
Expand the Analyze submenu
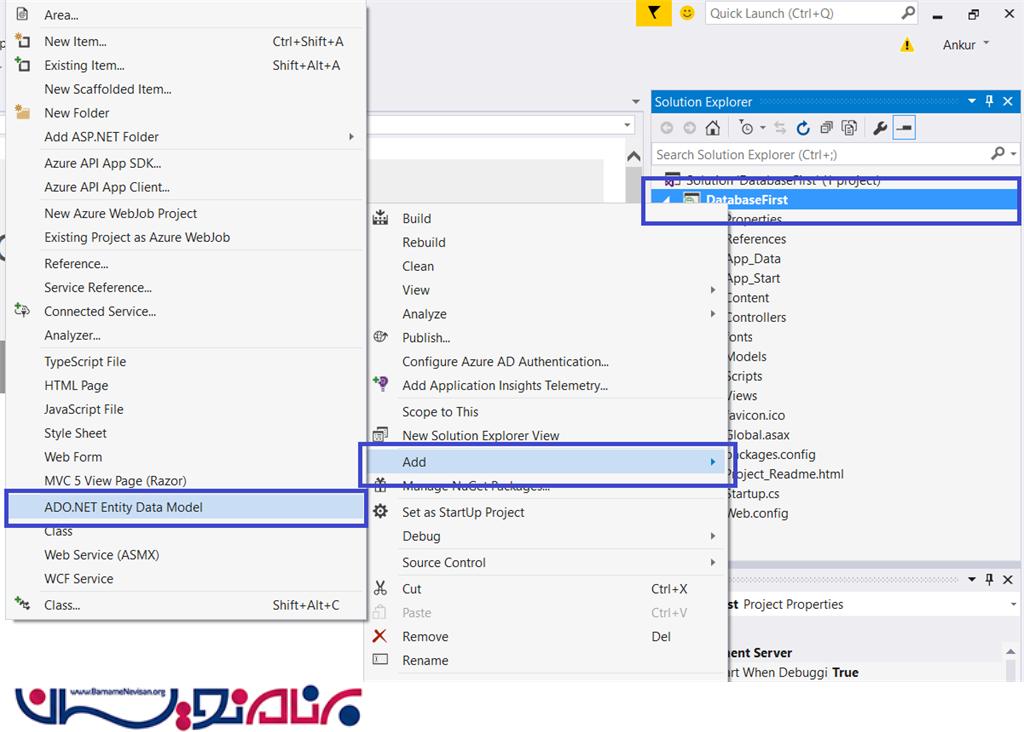(545, 314)
